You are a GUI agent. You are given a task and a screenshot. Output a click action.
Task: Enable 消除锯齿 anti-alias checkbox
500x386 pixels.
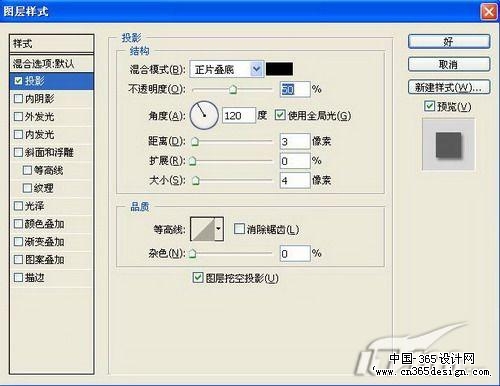239,229
